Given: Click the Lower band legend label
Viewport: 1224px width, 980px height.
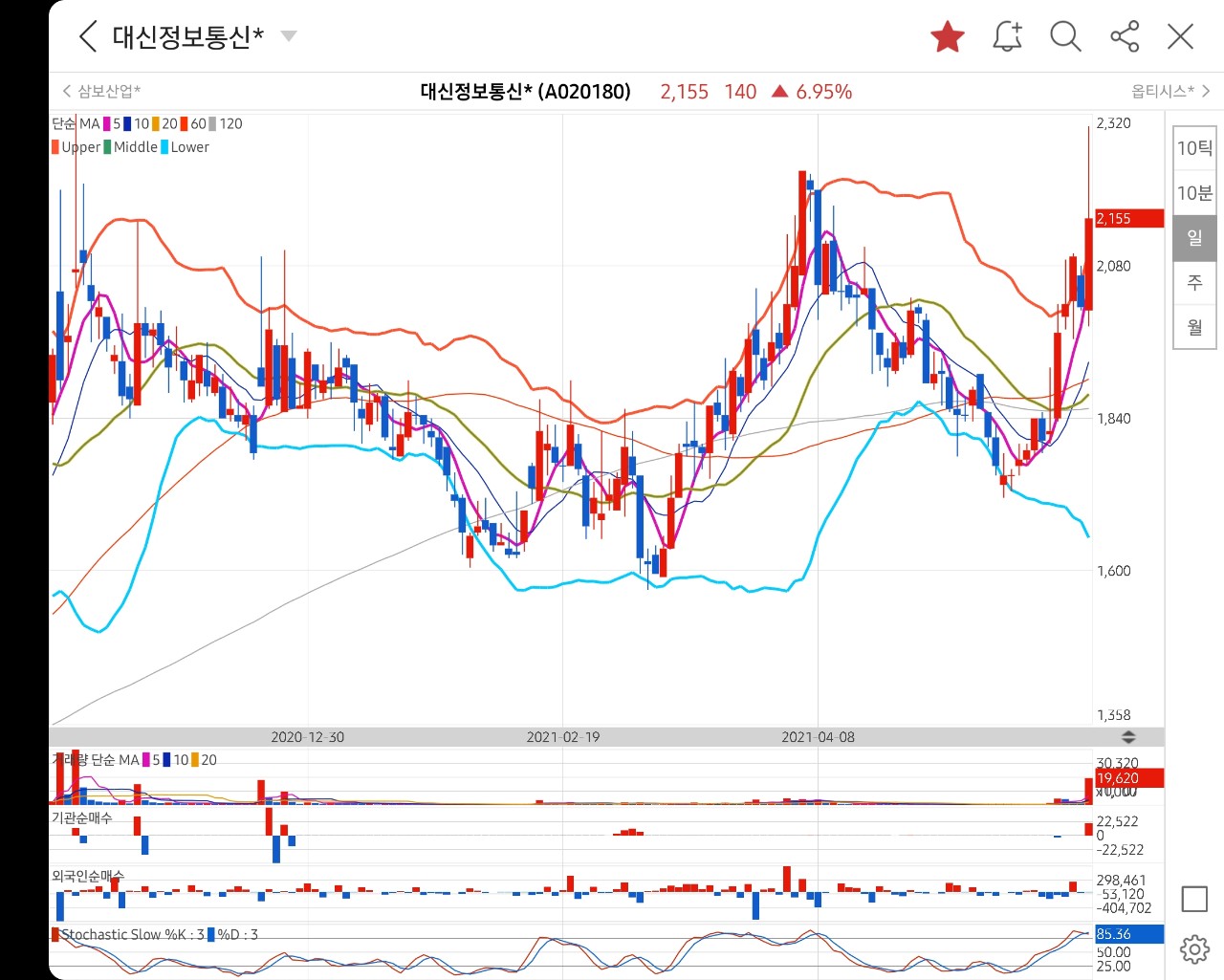Looking at the screenshot, I should click(x=189, y=147).
